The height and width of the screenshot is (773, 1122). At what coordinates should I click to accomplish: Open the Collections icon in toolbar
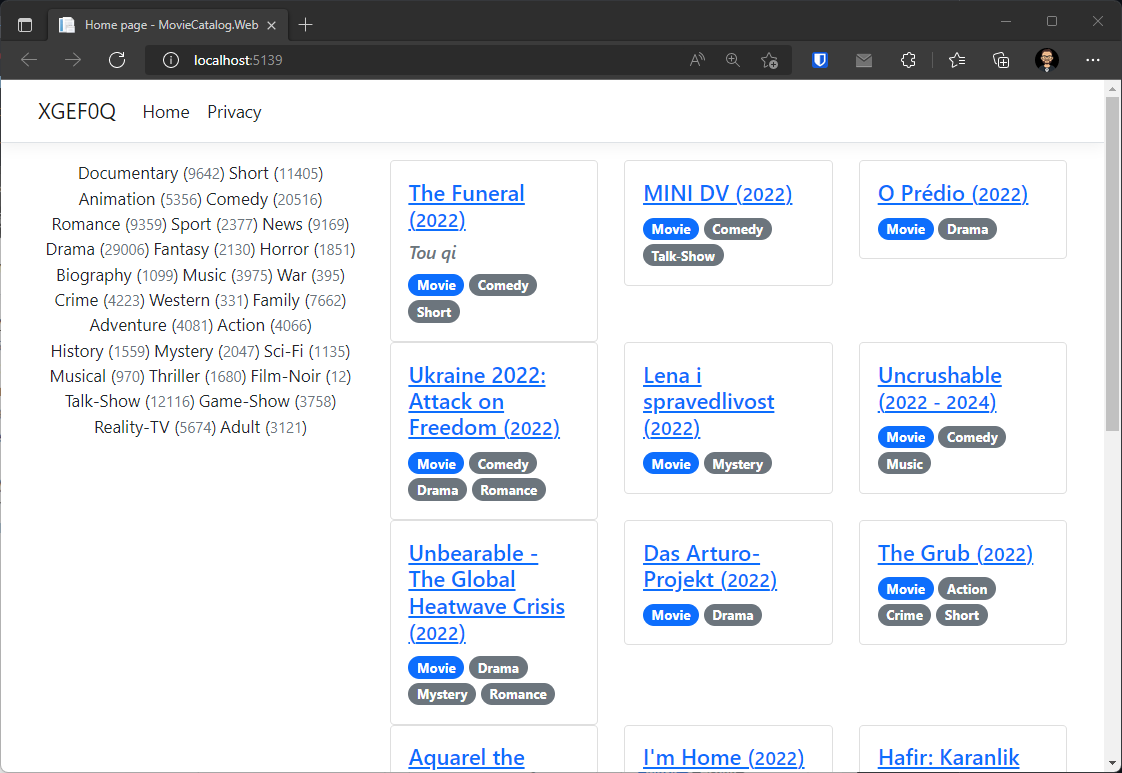point(1001,60)
